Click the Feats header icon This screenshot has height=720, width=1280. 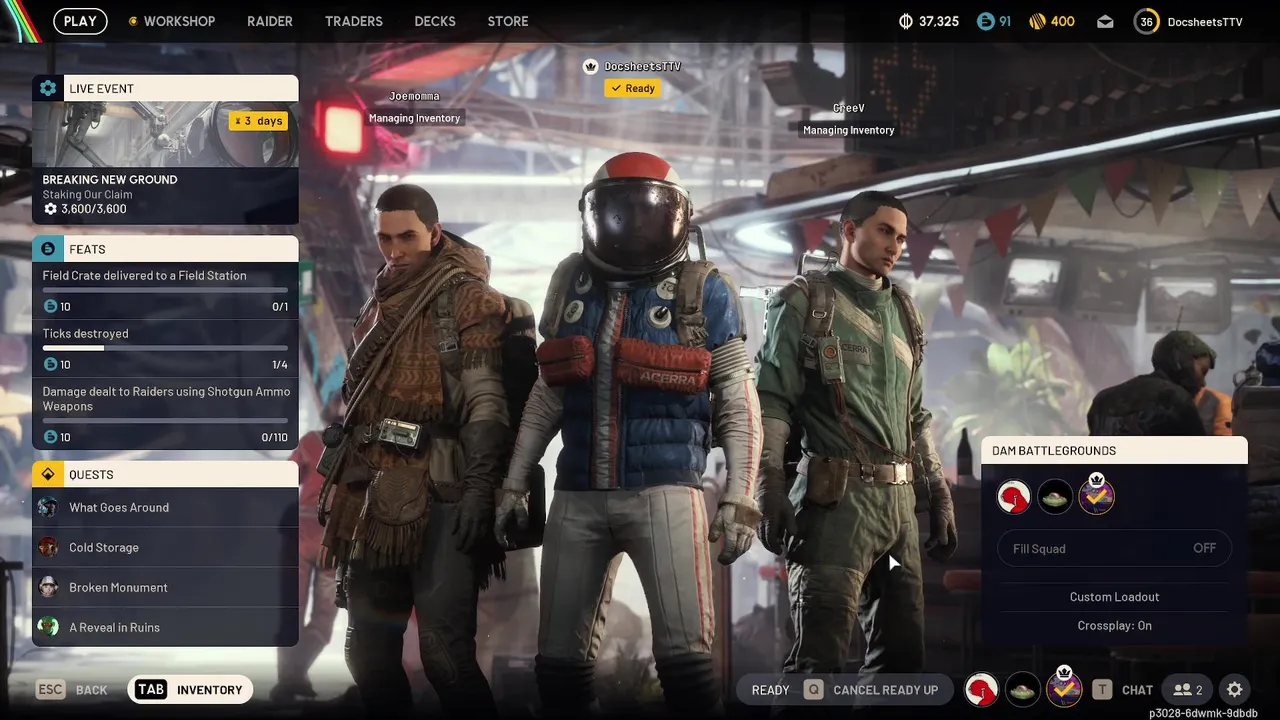(x=48, y=249)
